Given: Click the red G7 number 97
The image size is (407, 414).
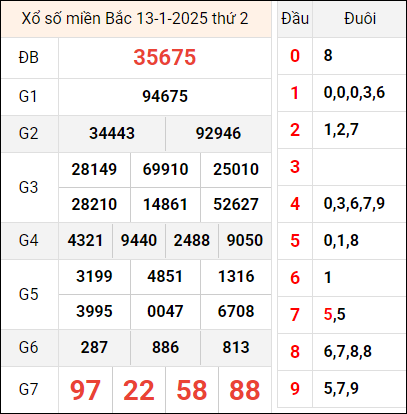Looking at the screenshot, I should point(85,390).
